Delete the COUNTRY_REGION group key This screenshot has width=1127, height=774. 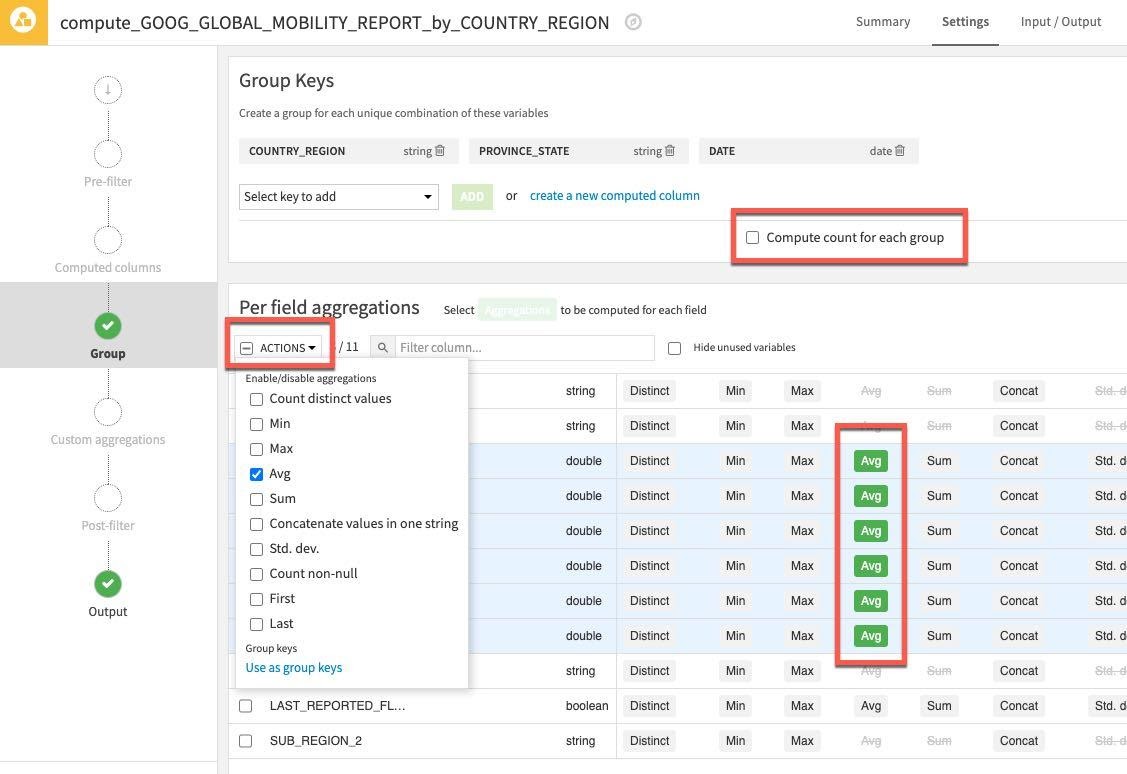439,151
